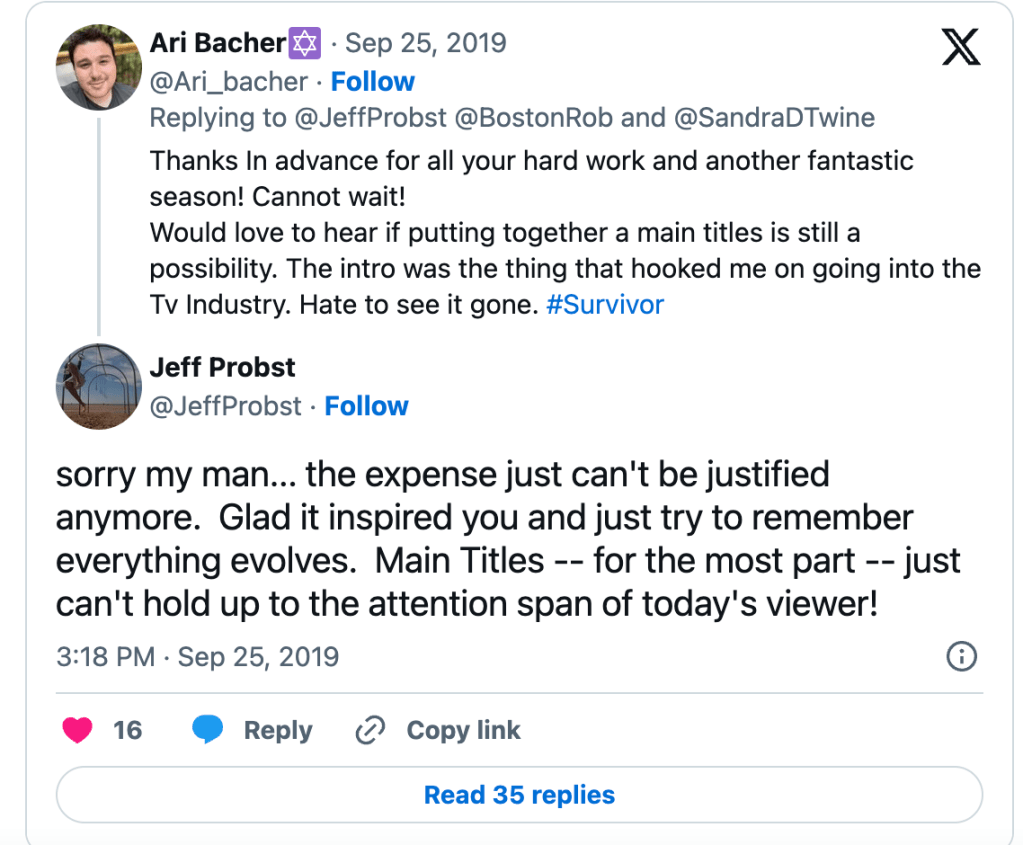Screen dimensions: 1023x845
Task: Follow the @Ari_bacher account
Action: click(x=372, y=81)
